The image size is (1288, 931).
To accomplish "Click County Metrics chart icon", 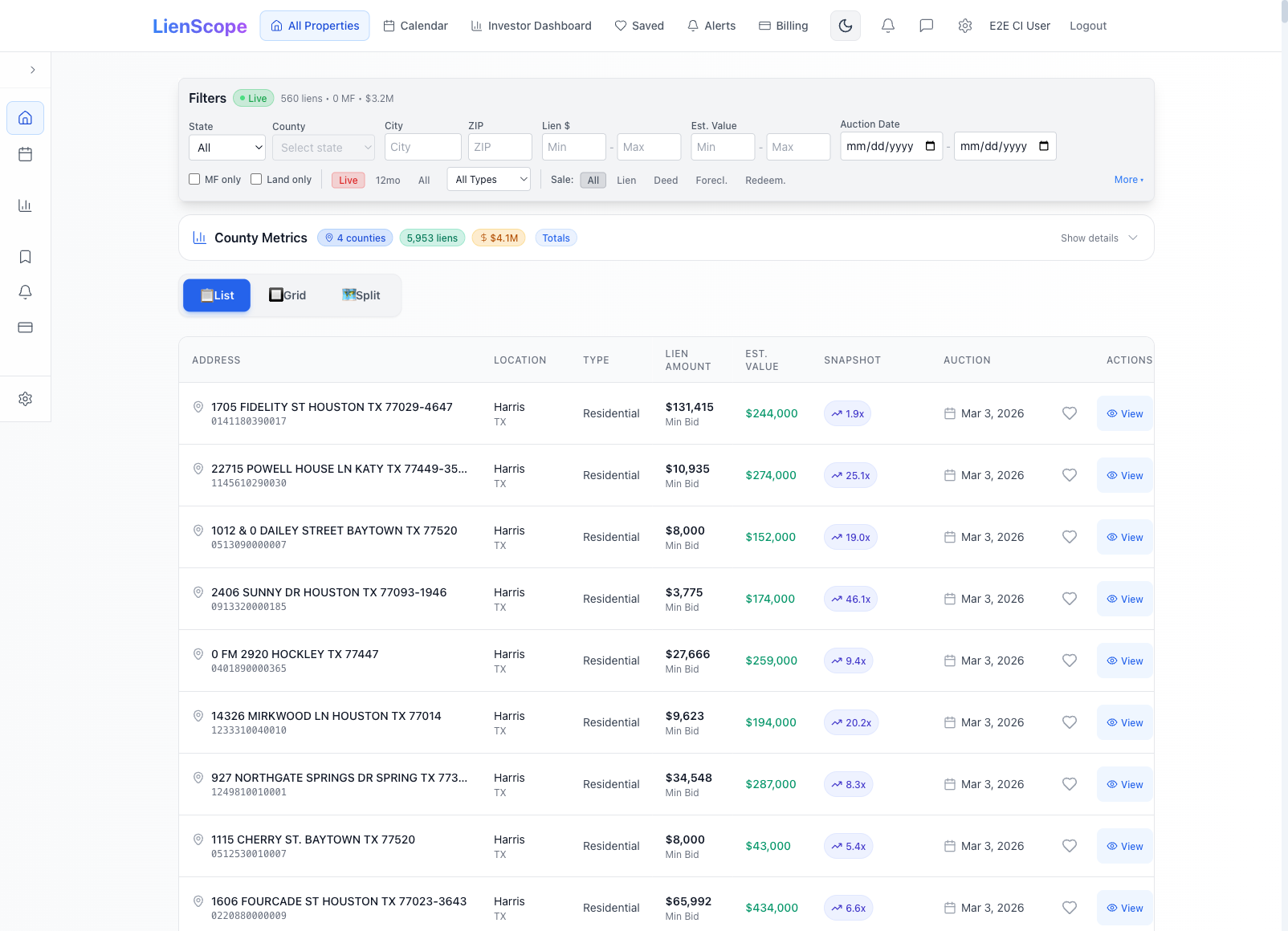I will click(199, 238).
